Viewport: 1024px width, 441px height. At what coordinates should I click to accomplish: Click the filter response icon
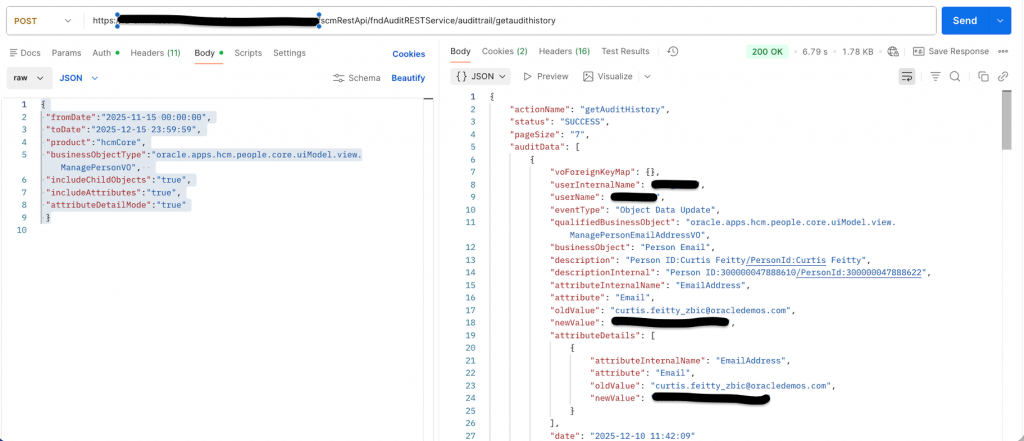click(x=935, y=76)
